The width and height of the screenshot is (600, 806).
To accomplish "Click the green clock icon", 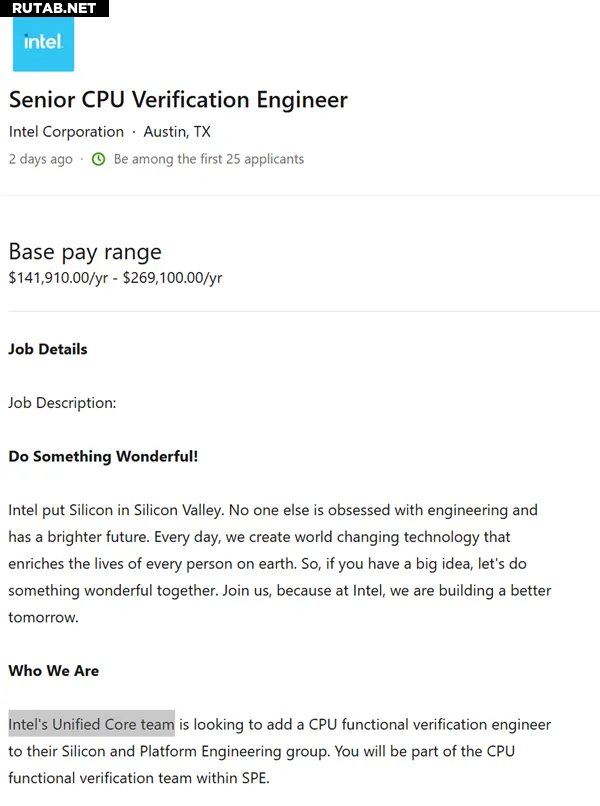I will (98, 159).
